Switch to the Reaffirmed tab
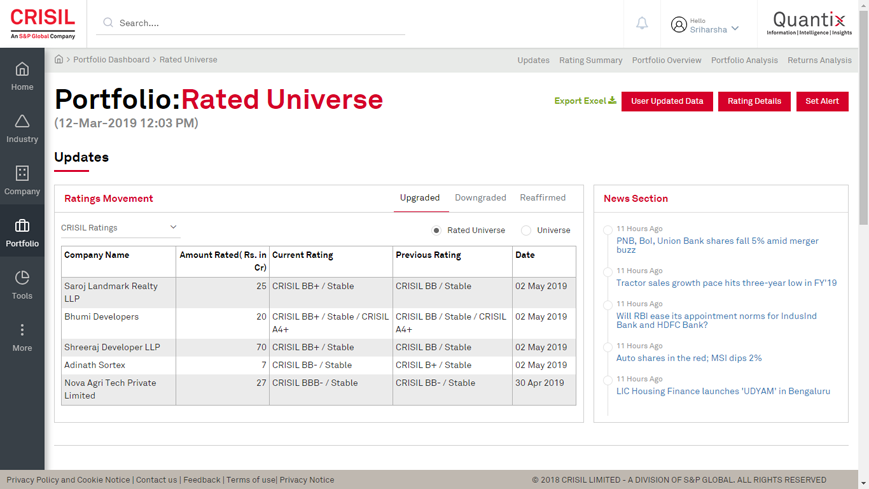 point(542,198)
